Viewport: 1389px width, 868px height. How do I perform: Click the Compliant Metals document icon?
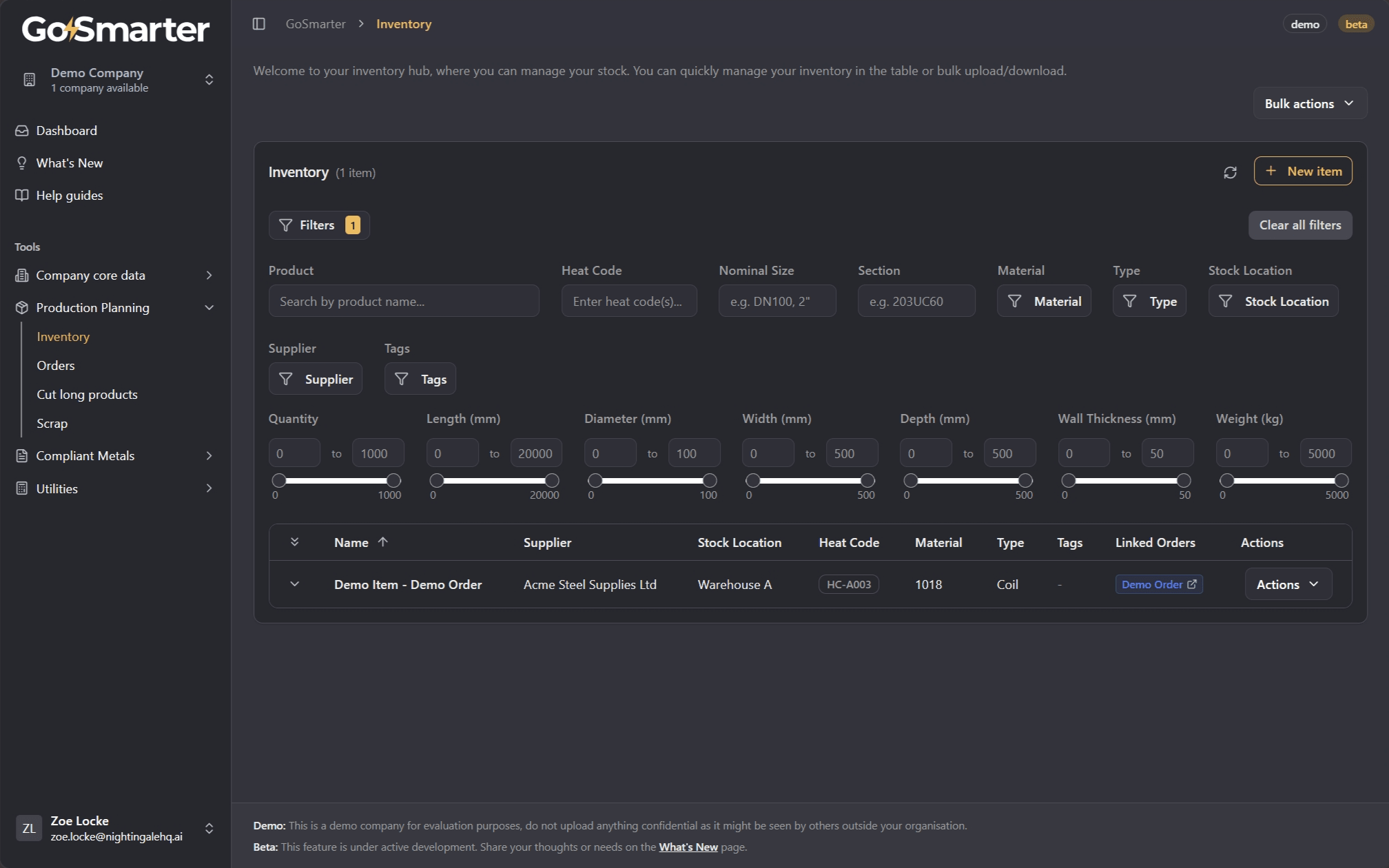point(22,456)
